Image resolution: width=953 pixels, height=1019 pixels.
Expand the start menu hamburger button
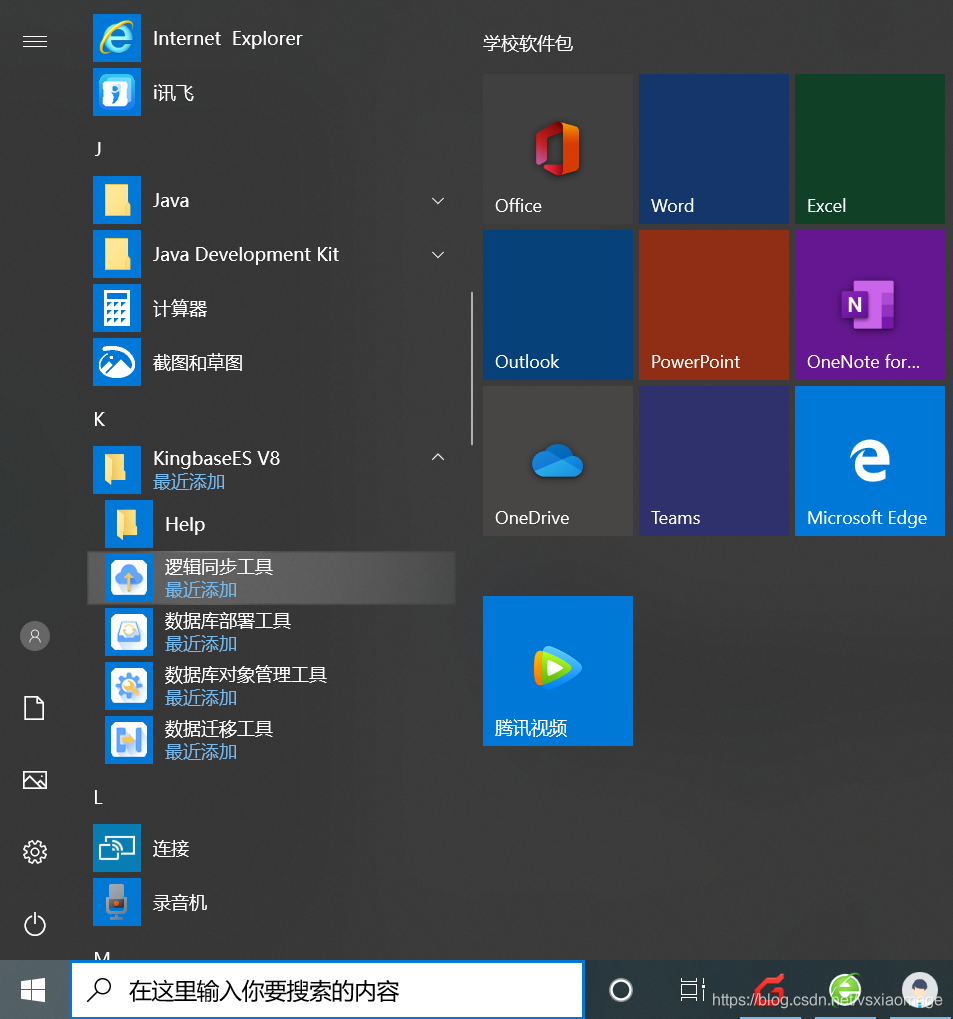tap(35, 42)
